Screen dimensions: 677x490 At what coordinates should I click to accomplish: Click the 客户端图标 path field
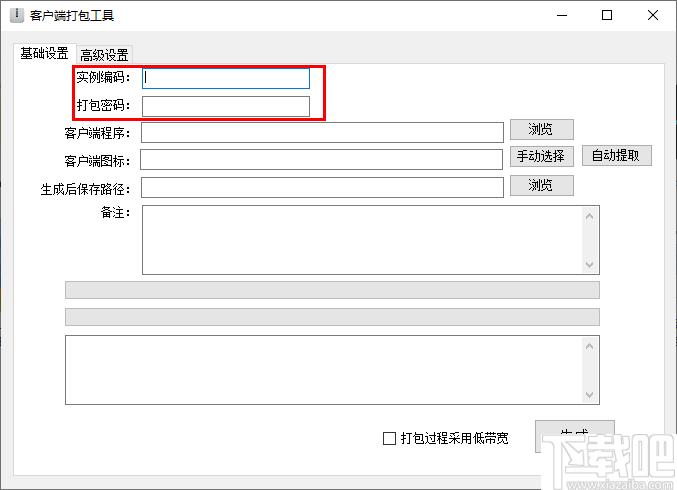coord(322,160)
